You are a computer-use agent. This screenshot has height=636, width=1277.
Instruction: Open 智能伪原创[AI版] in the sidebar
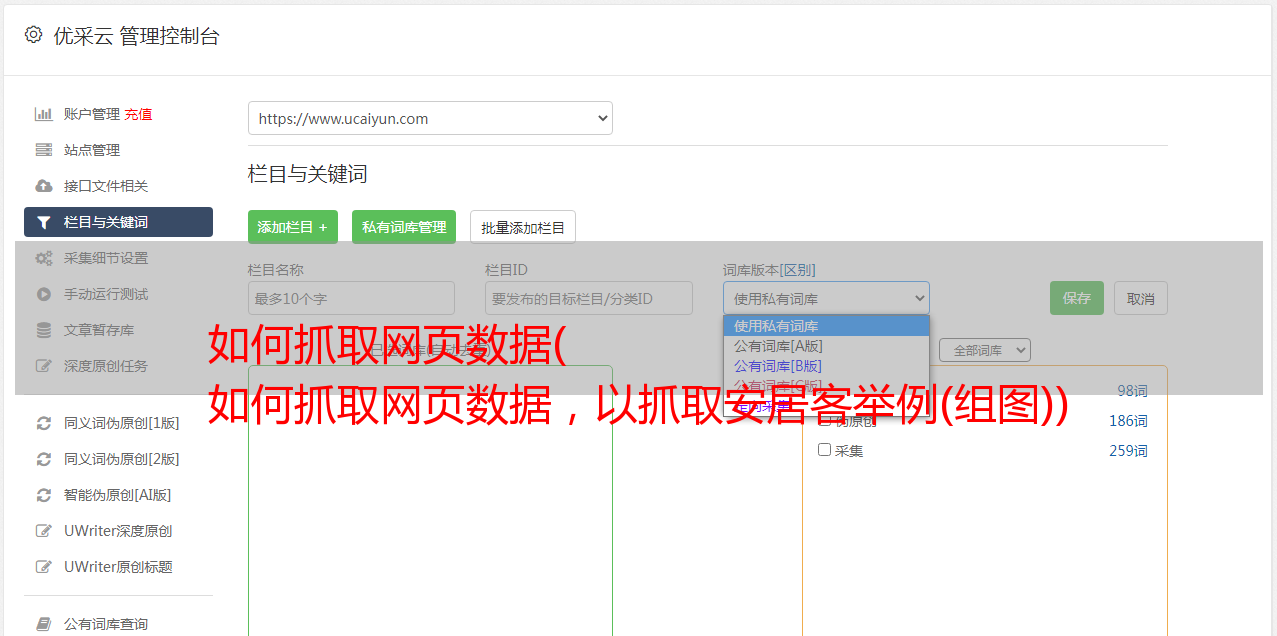[118, 495]
